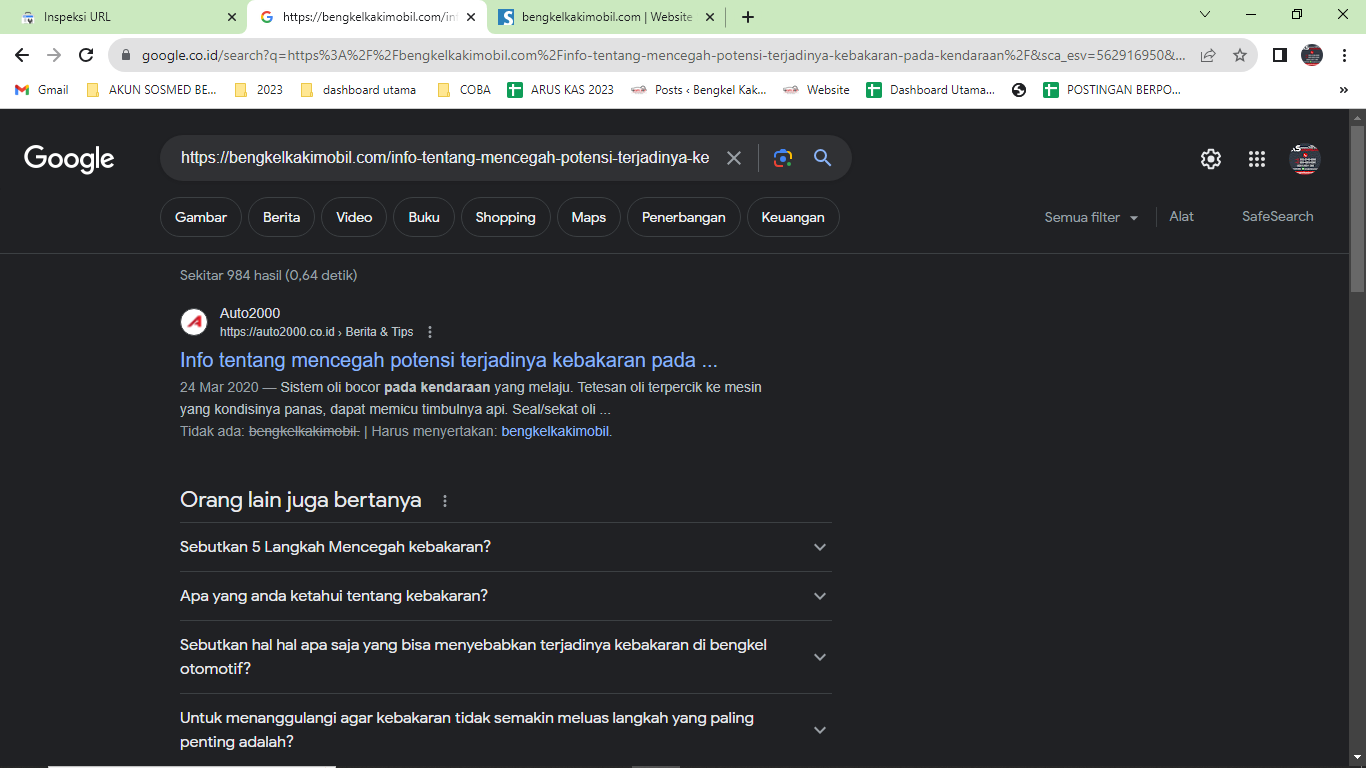
Task: Open SafeSearch settings
Action: [1278, 217]
